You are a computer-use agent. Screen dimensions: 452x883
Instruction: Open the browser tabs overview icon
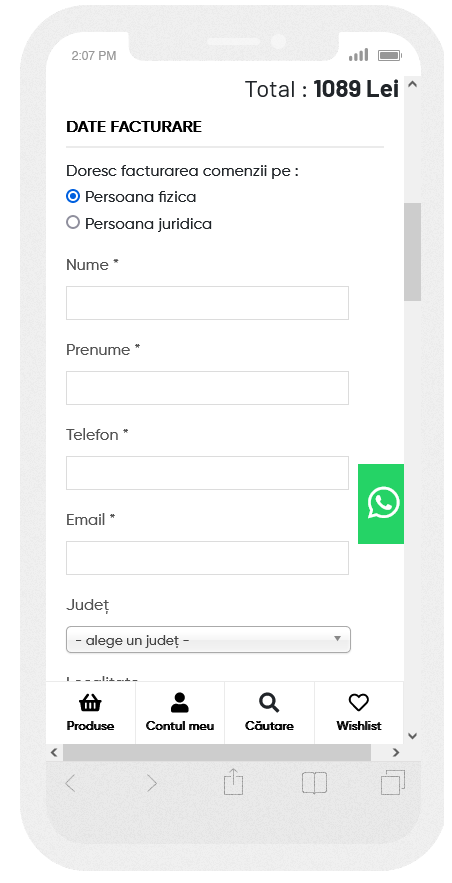393,782
